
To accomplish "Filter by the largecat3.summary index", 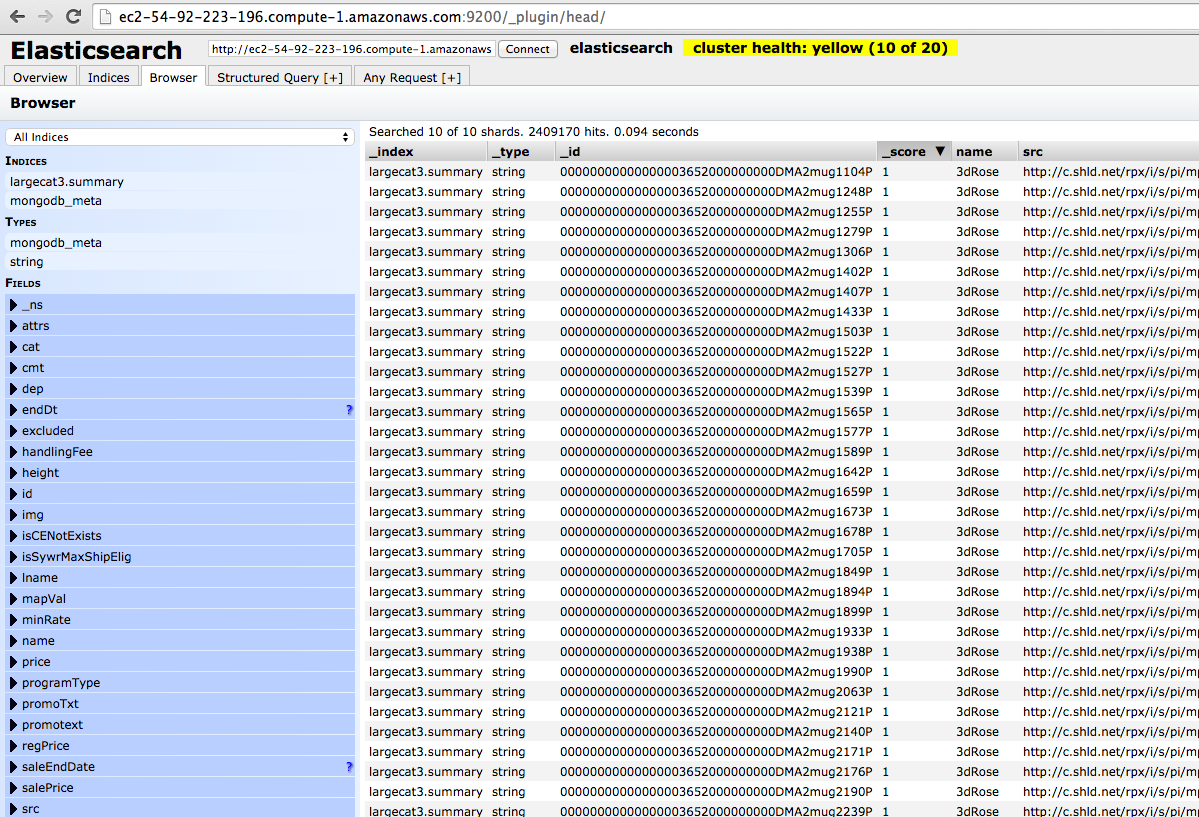I will click(x=180, y=182).
